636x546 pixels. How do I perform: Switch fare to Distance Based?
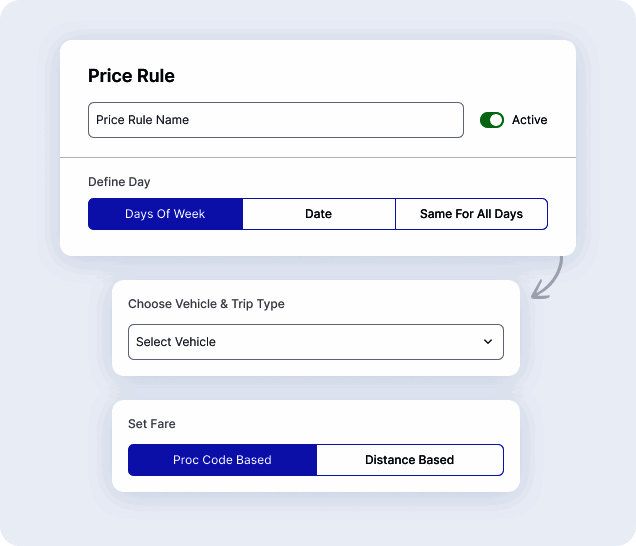pyautogui.click(x=409, y=460)
